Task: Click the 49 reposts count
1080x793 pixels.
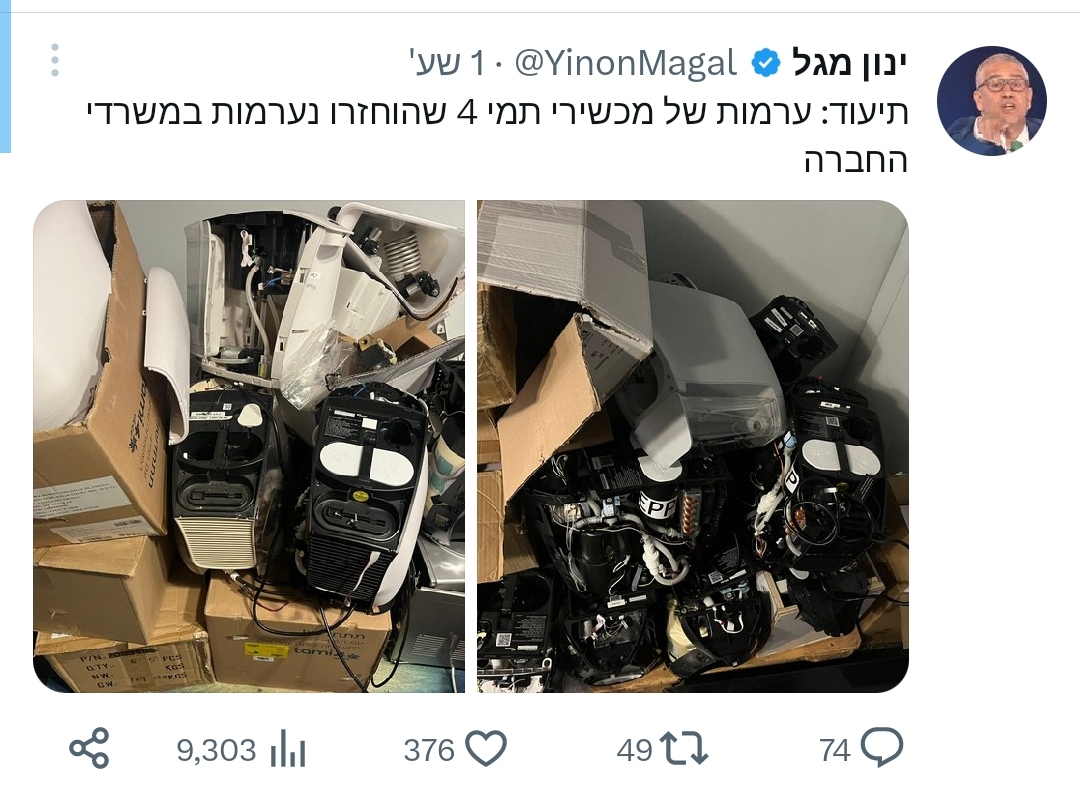Action: 634,750
